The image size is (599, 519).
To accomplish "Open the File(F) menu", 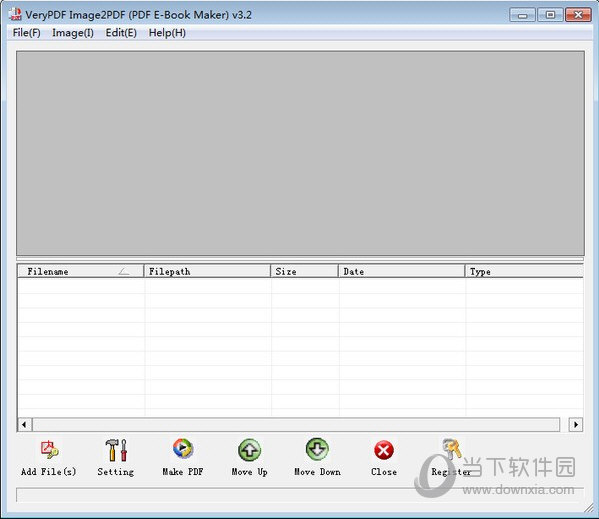I will (26, 33).
